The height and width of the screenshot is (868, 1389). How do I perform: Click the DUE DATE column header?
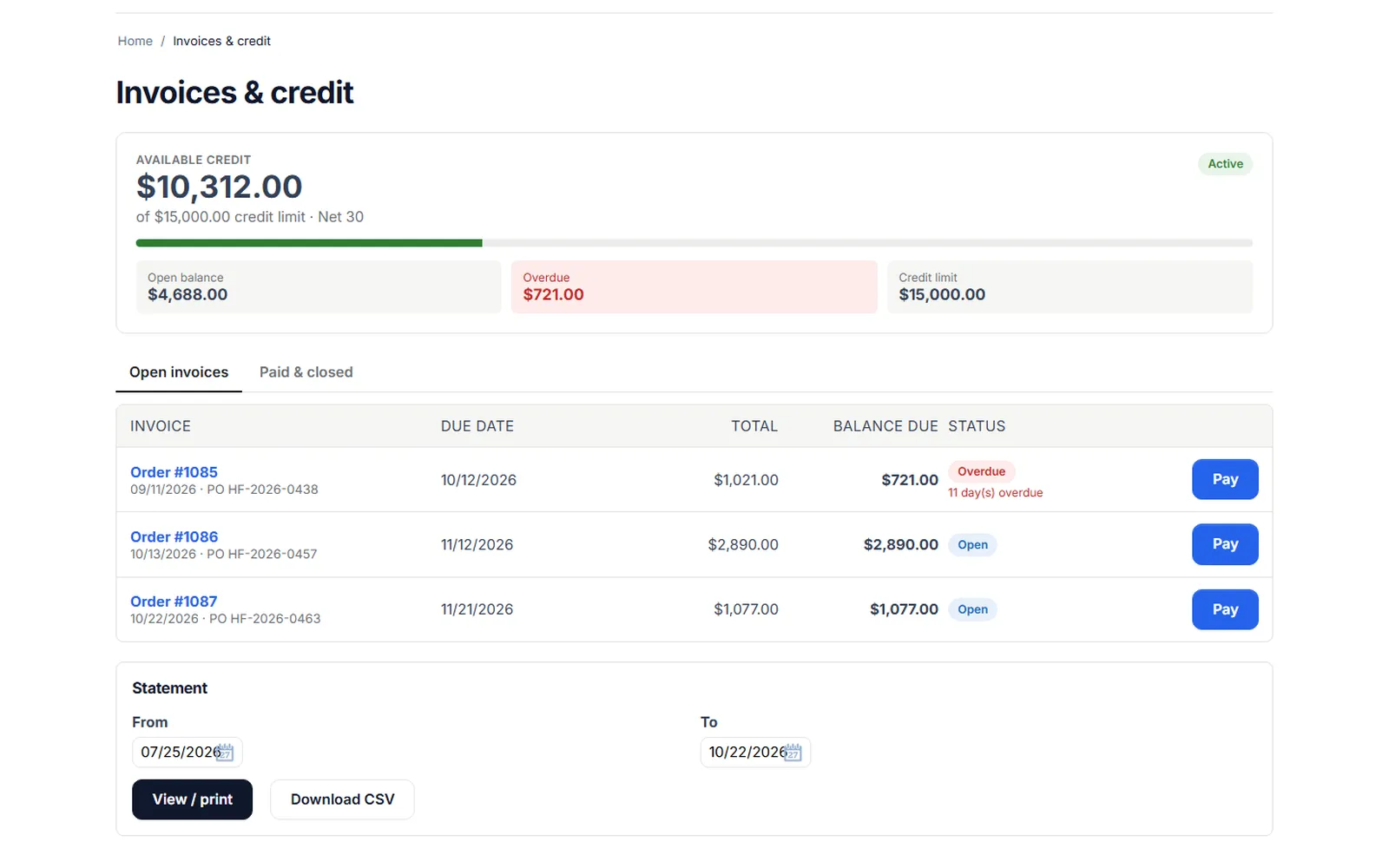click(477, 426)
